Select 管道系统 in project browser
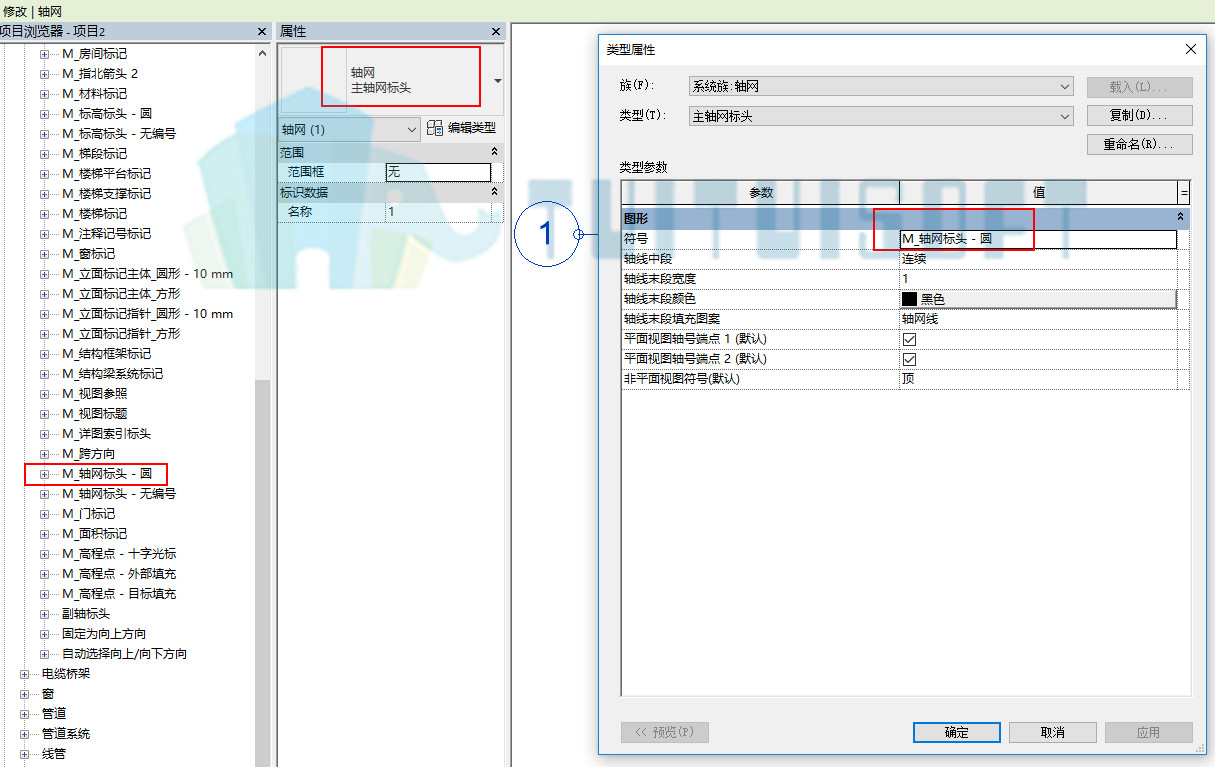Viewport: 1215px width, 767px height. (x=66, y=733)
